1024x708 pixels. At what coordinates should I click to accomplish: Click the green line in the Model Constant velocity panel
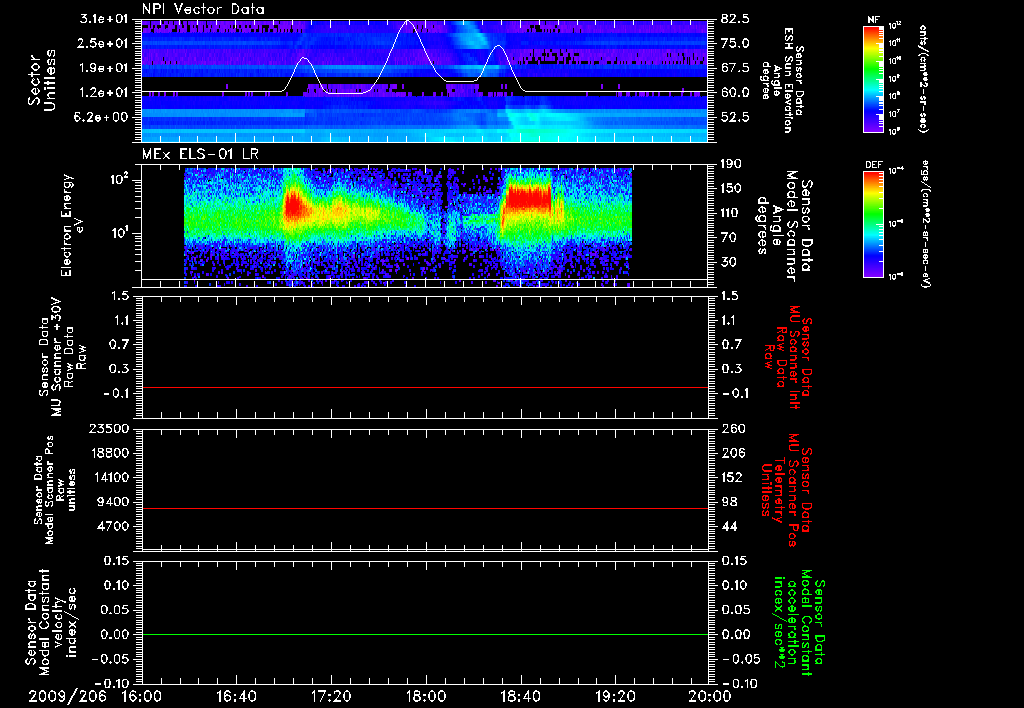point(425,634)
